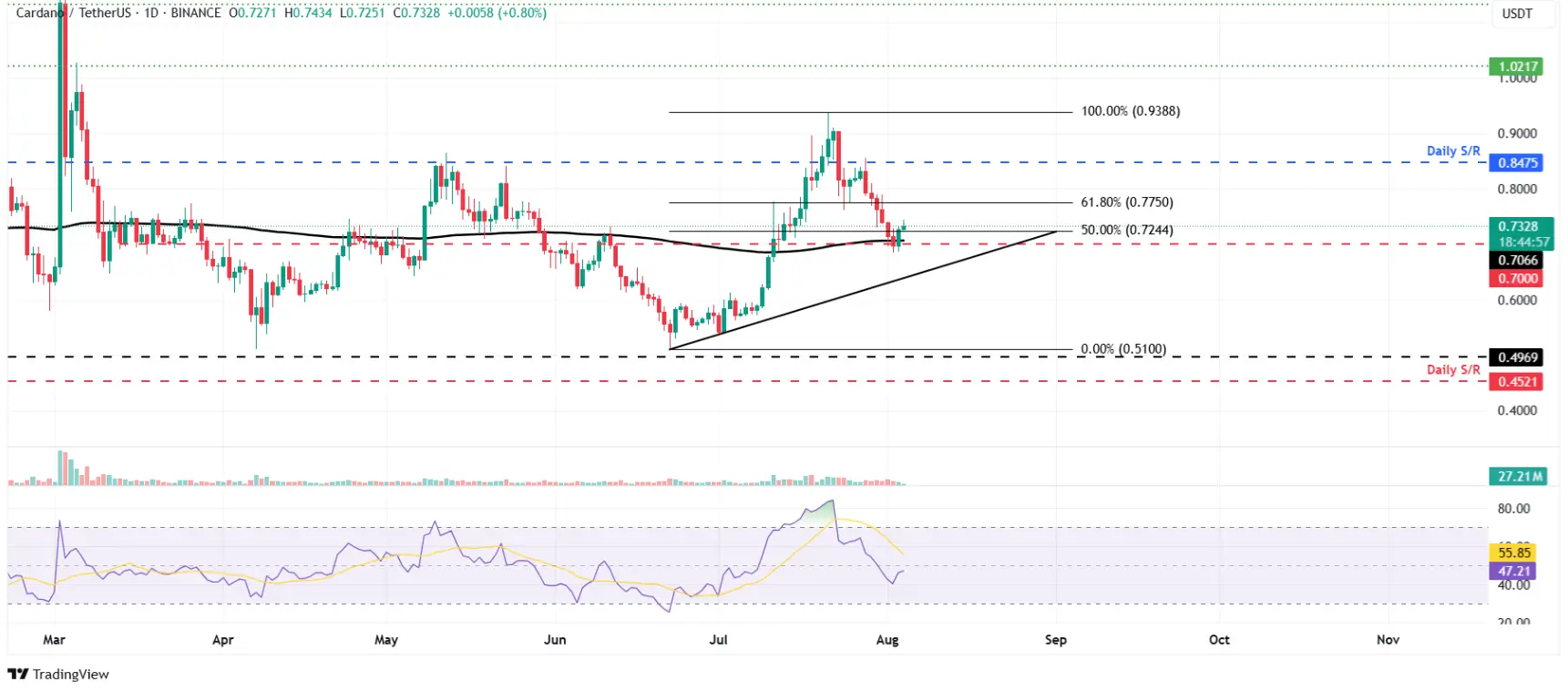This screenshot has height=692, width=1568.
Task: Click the 61.80% (0.7750) Fibonacci level label
Action: coord(1127,202)
